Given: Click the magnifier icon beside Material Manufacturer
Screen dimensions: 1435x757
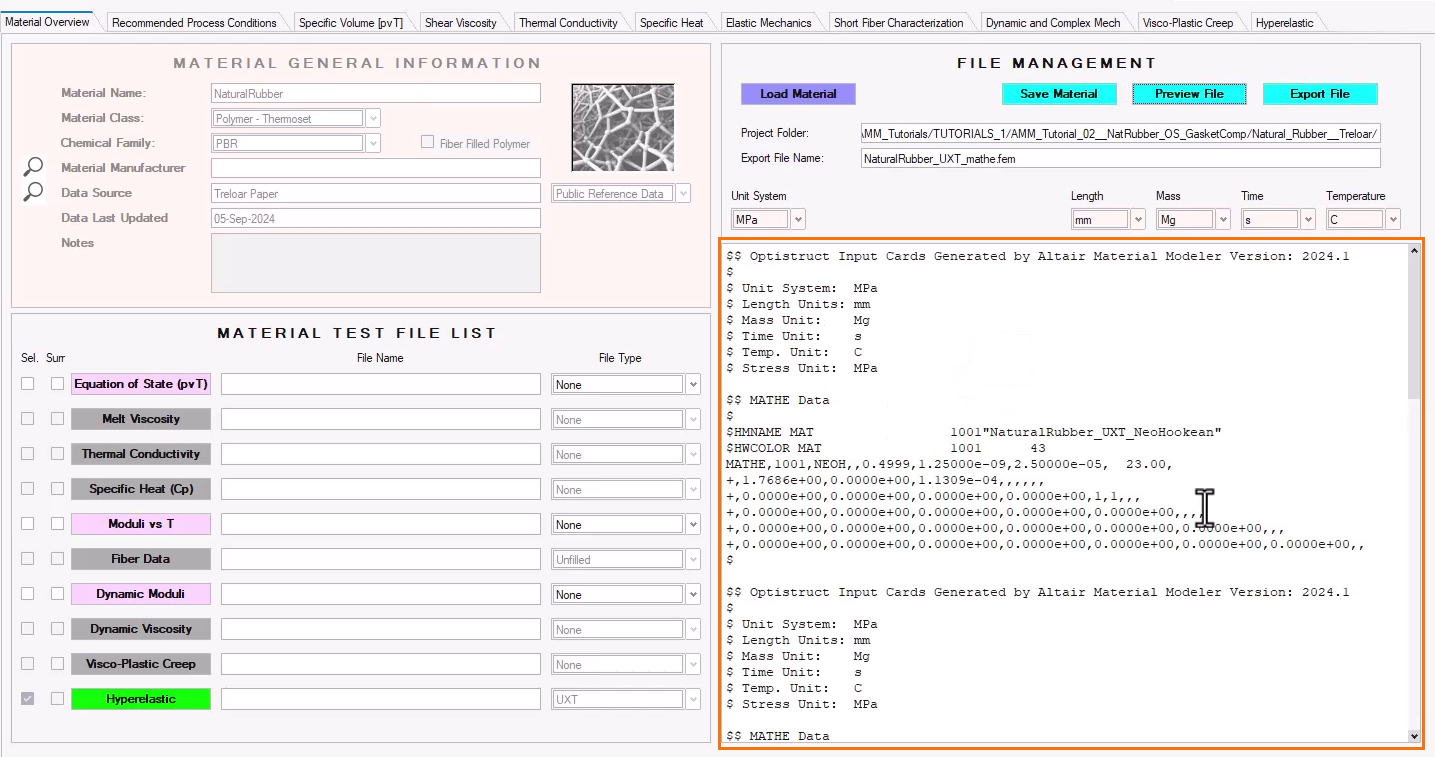Looking at the screenshot, I should click(x=34, y=167).
